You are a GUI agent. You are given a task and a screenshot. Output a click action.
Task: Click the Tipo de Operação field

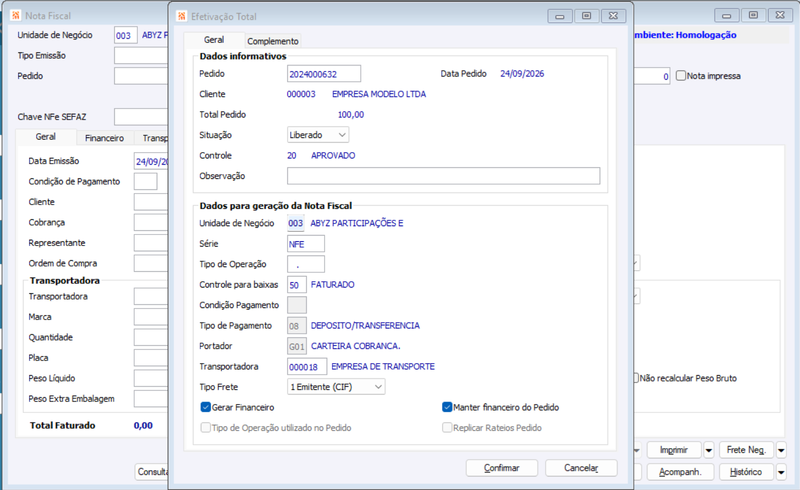tap(306, 264)
